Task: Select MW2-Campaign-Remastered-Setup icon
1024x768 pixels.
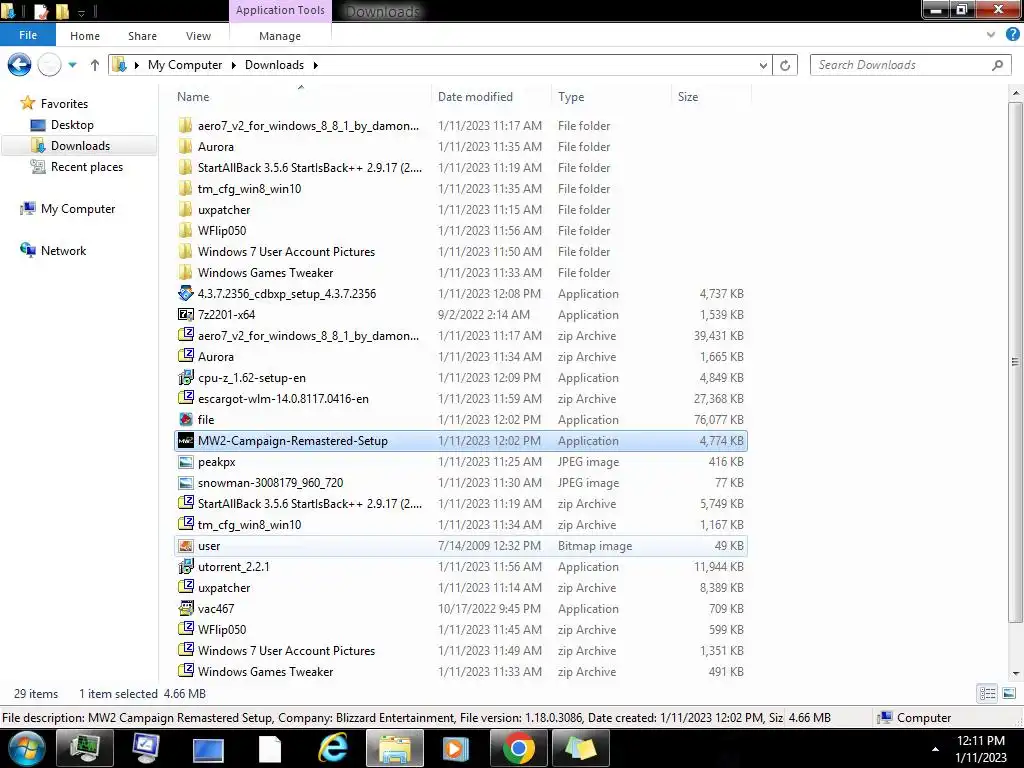Action: (x=185, y=440)
